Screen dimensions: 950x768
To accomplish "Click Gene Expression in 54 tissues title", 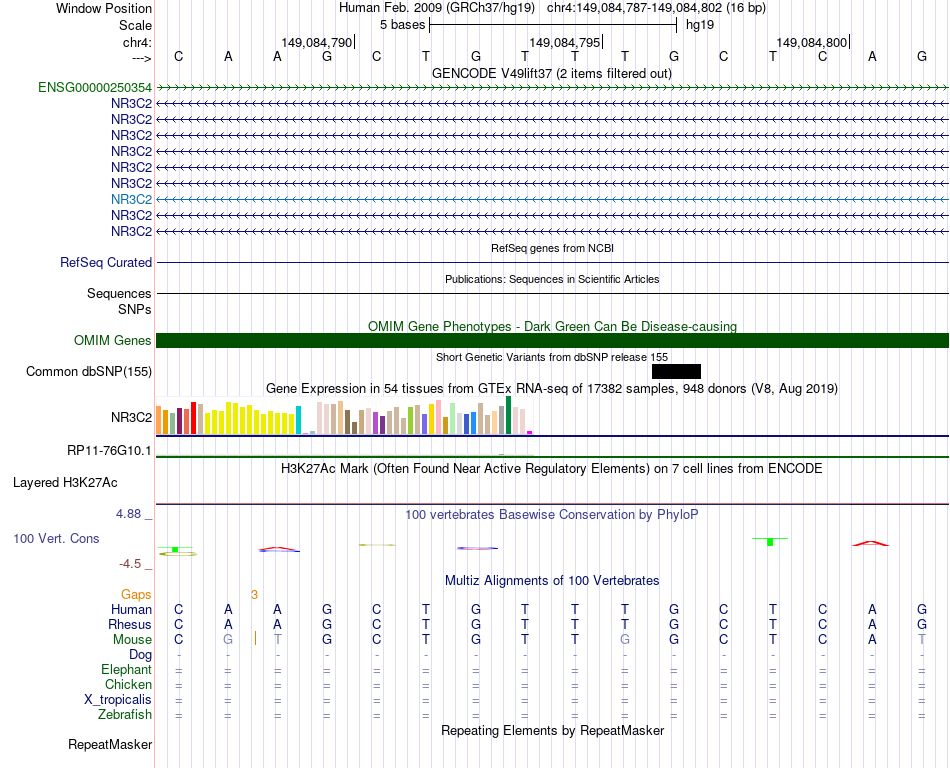I will pyautogui.click(x=552, y=389).
